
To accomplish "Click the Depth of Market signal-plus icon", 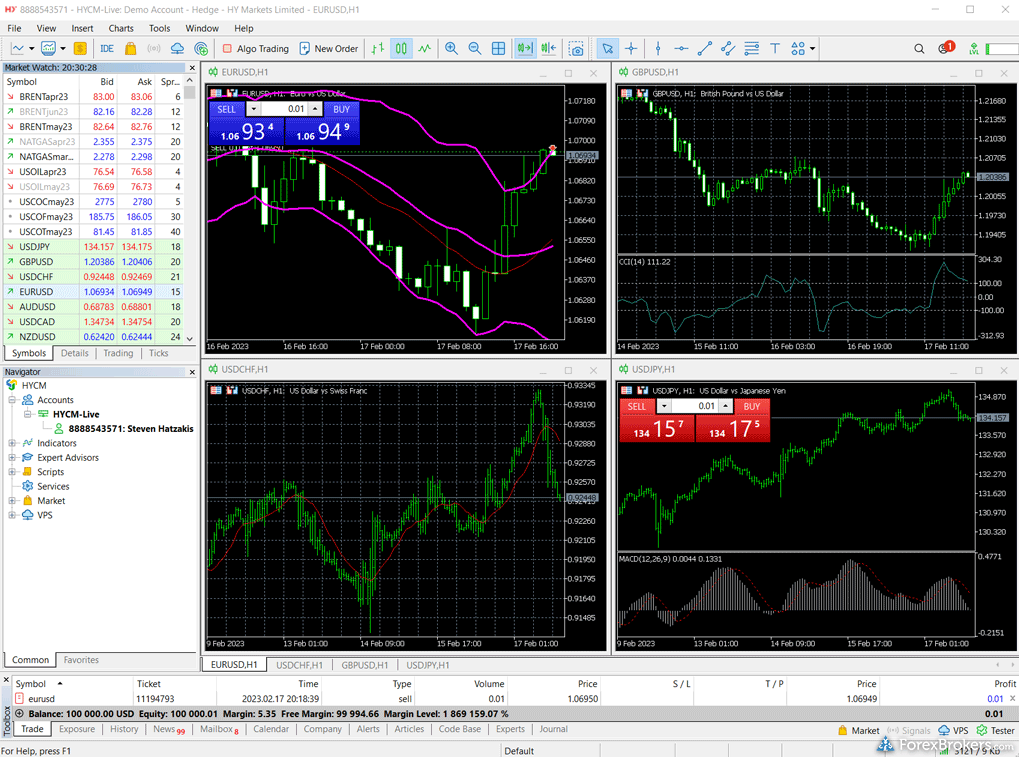I will coord(201,49).
